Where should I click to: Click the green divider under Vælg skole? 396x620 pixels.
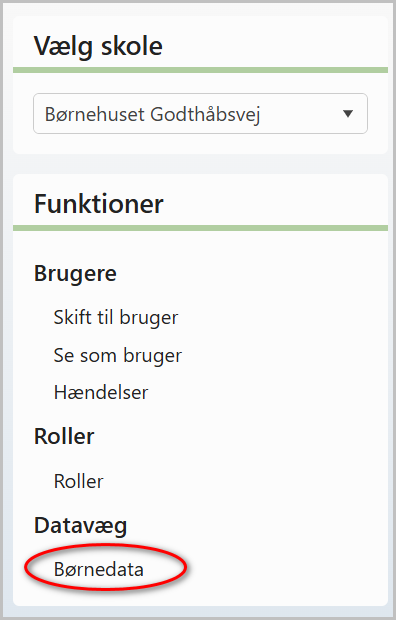point(200,70)
